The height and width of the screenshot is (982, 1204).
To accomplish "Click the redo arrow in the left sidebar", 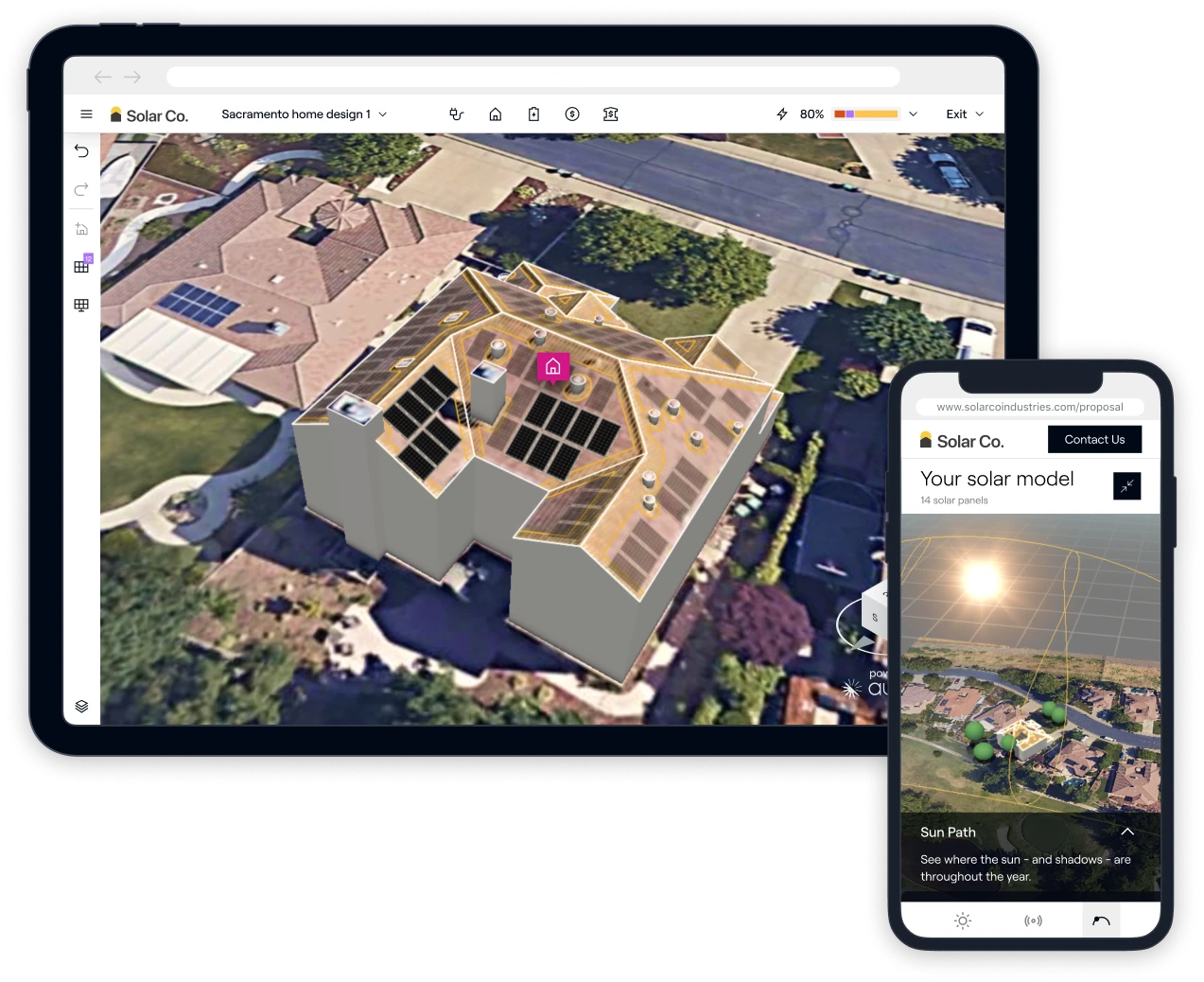I will point(81,189).
